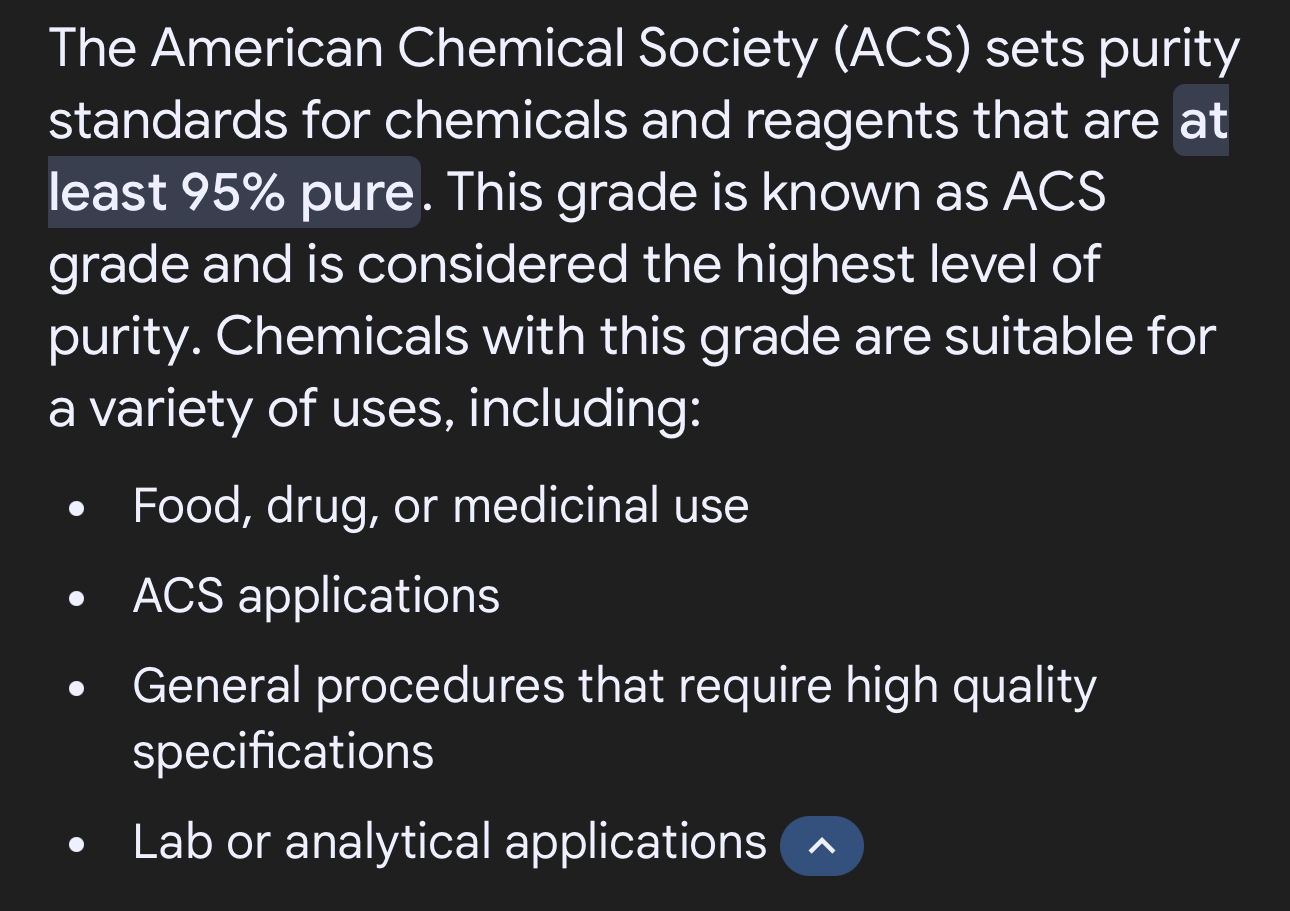
Task: Click the highlighted "least 95% pure" text
Action: pyautogui.click(x=231, y=192)
